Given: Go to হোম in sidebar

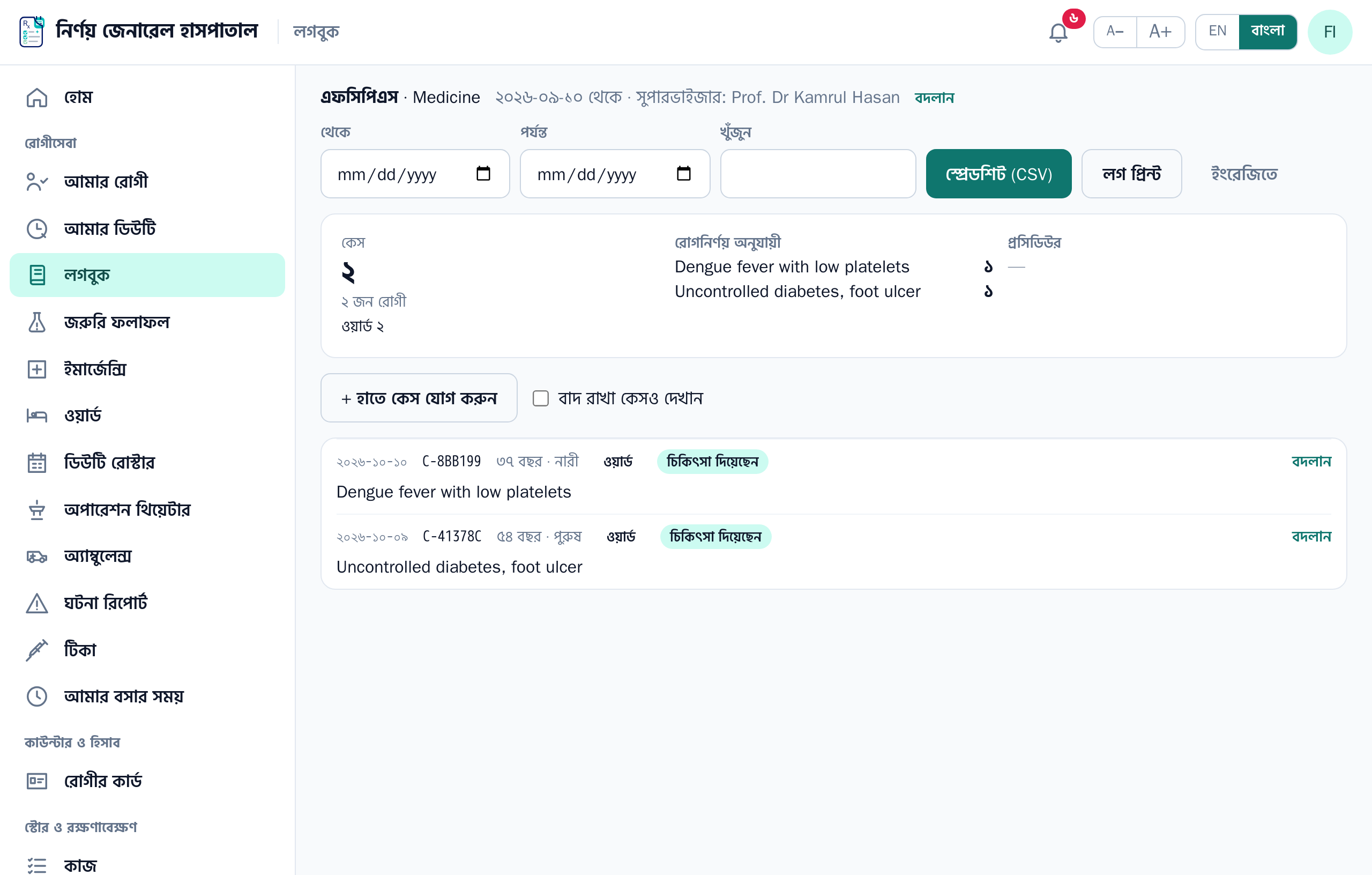Looking at the screenshot, I should pyautogui.click(x=147, y=98).
